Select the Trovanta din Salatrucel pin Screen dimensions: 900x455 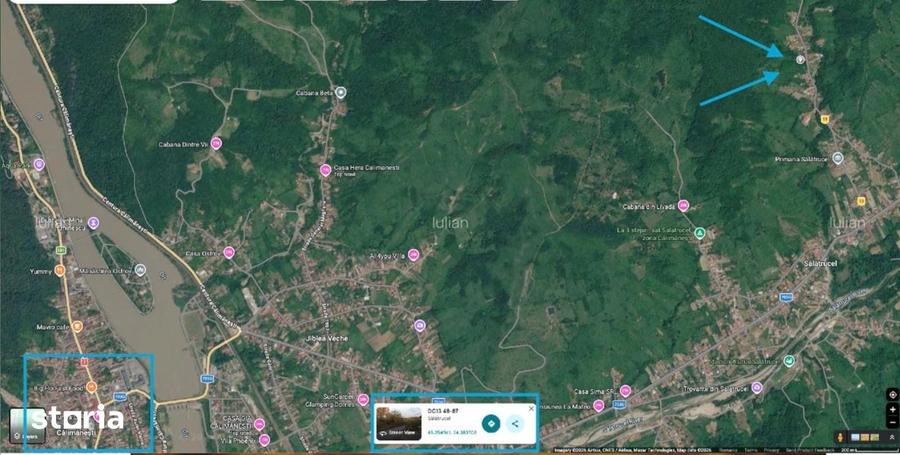[757, 388]
